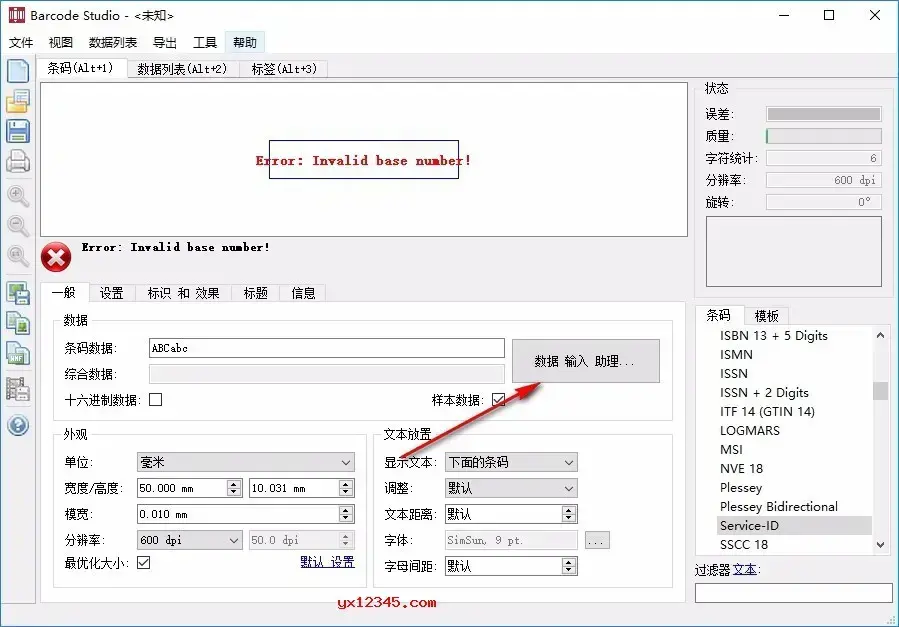Screen dimensions: 899x627
Task: Open the 标题 tab
Action: 255,293
